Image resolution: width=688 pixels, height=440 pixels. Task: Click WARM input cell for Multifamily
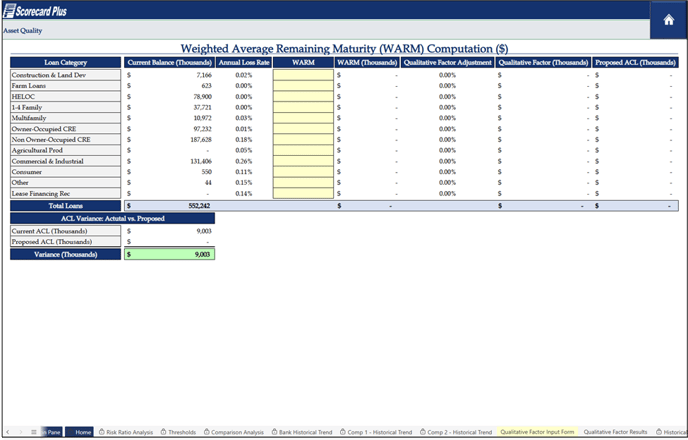tap(303, 118)
